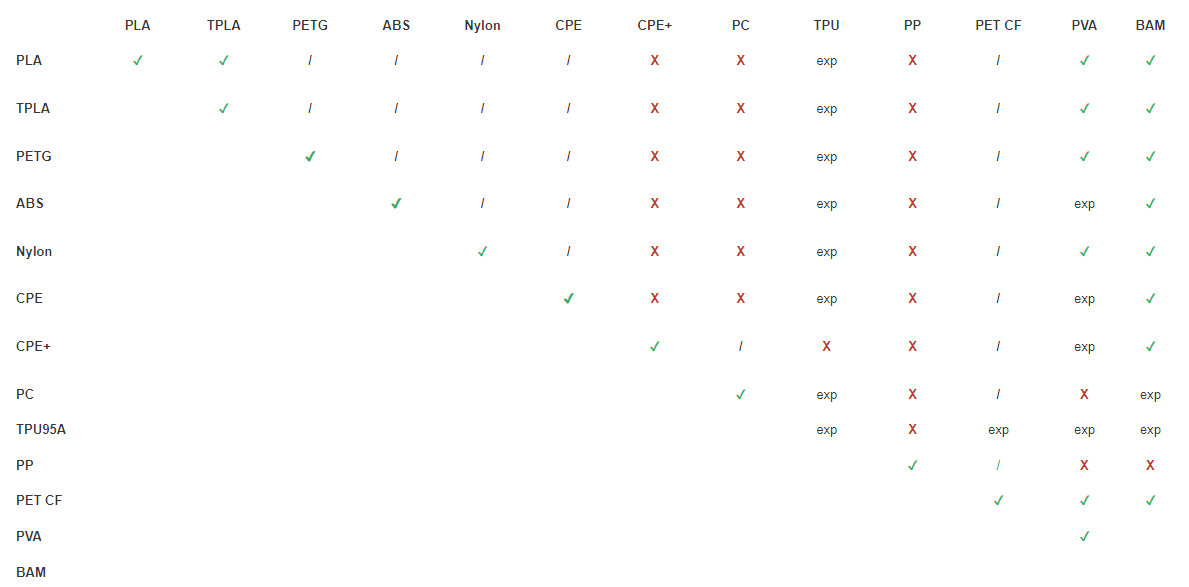Click the TPU95A row label
The image size is (1189, 587).
pyautogui.click(x=41, y=429)
